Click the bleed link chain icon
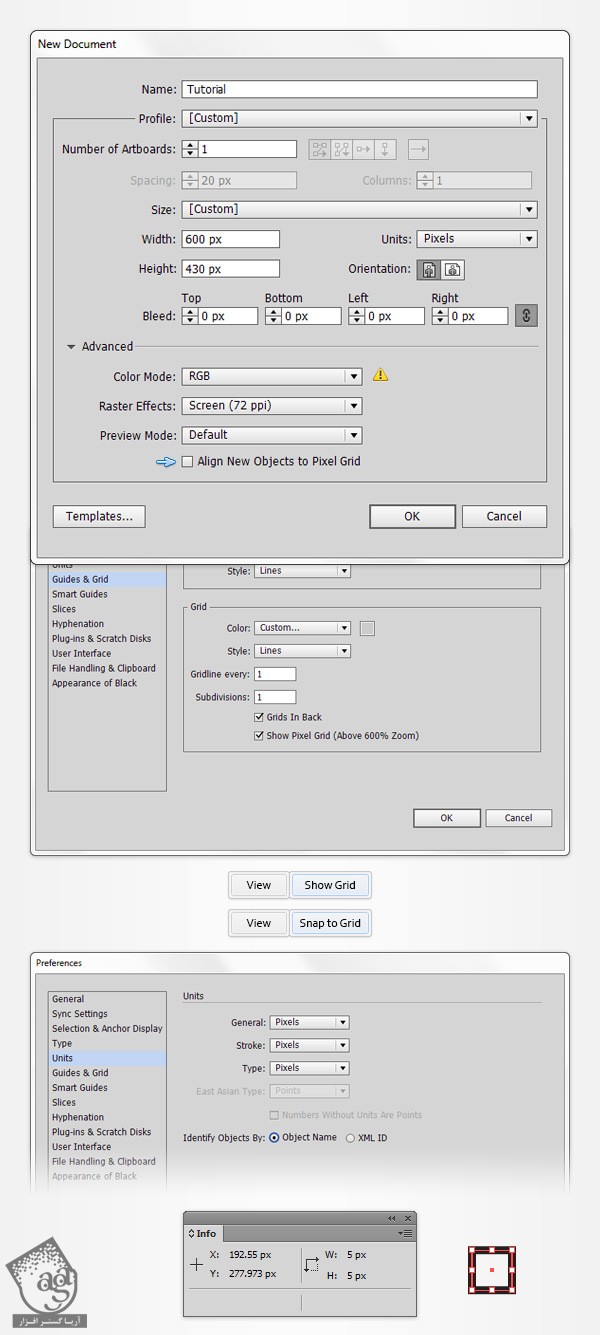Image resolution: width=600 pixels, height=1335 pixels. (x=527, y=316)
